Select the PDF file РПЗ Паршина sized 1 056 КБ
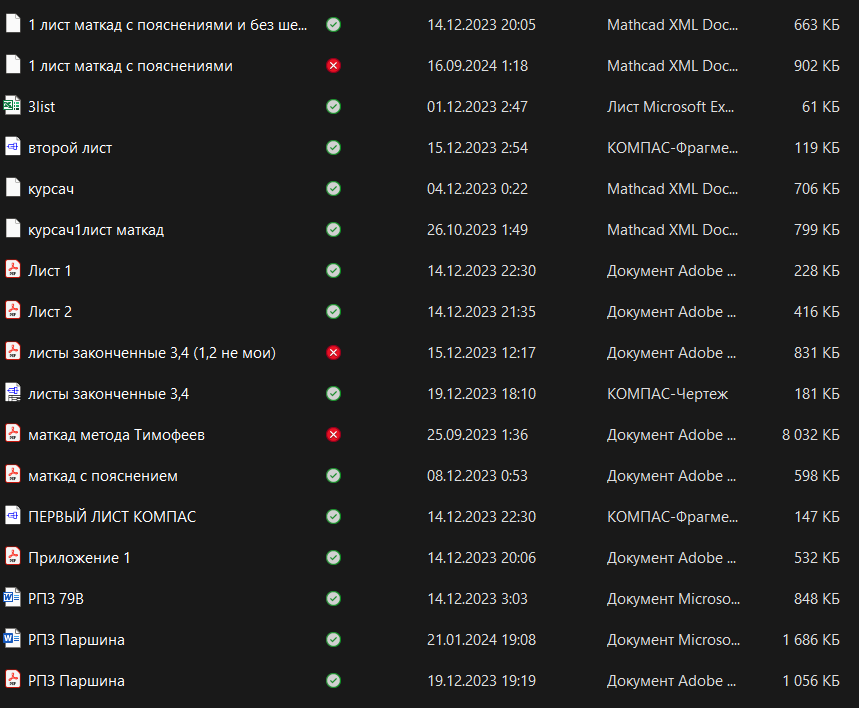Viewport: 859px width, 708px height. click(77, 680)
